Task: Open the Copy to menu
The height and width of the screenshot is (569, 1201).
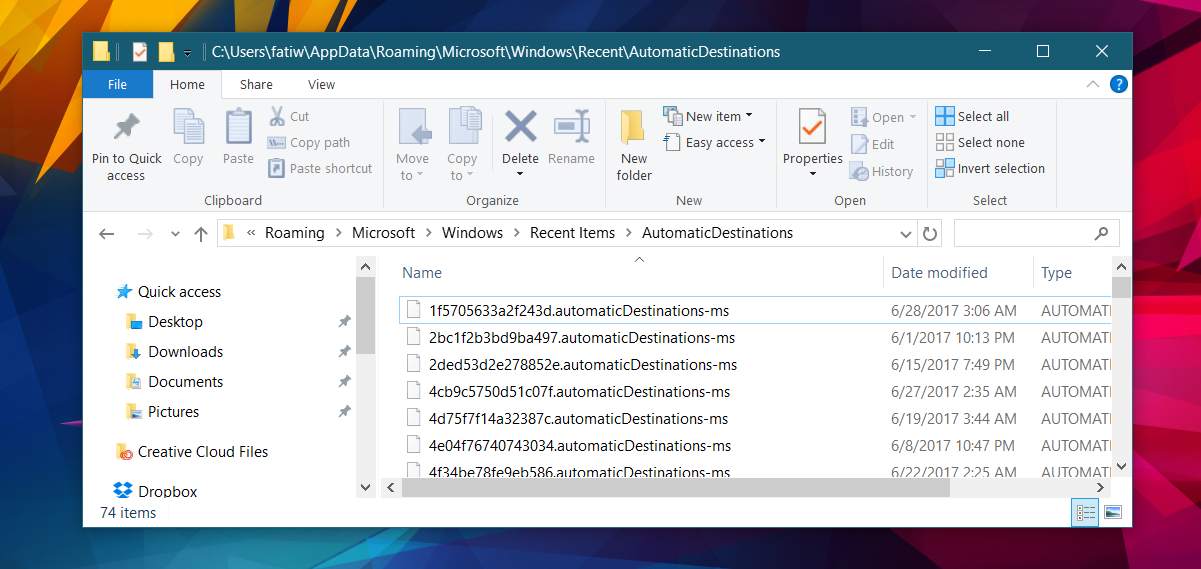Action: coord(462,146)
